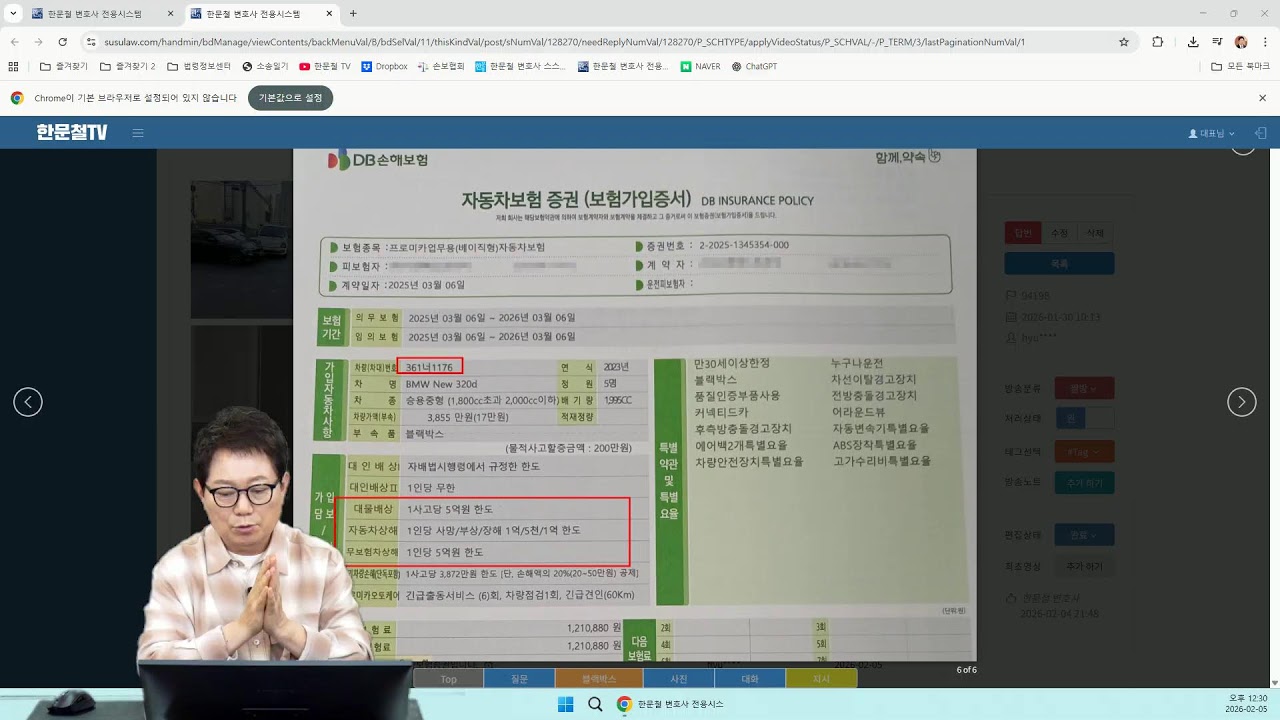Click the 목록 button
Viewport: 1280px width, 720px height.
[1059, 264]
